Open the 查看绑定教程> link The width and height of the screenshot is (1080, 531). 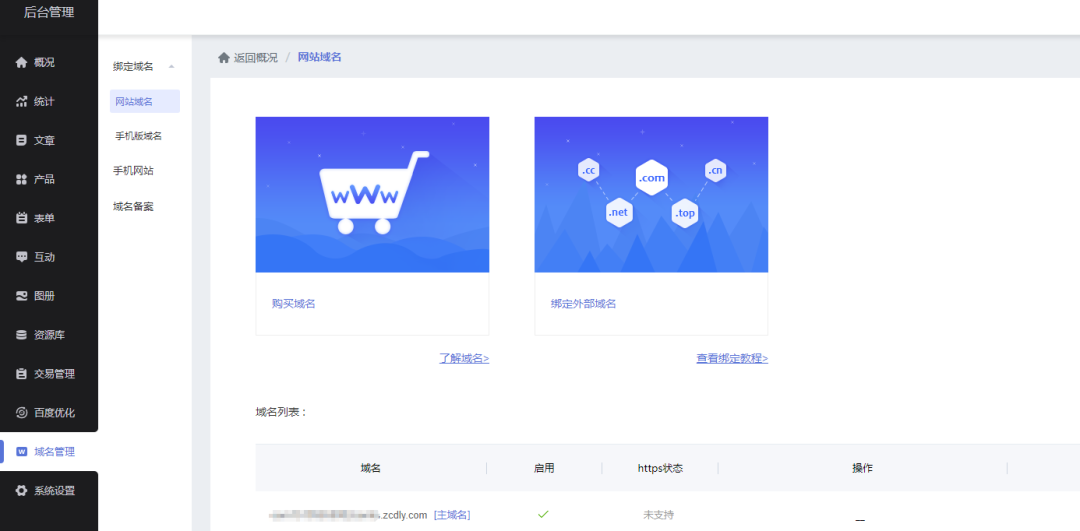point(732,358)
